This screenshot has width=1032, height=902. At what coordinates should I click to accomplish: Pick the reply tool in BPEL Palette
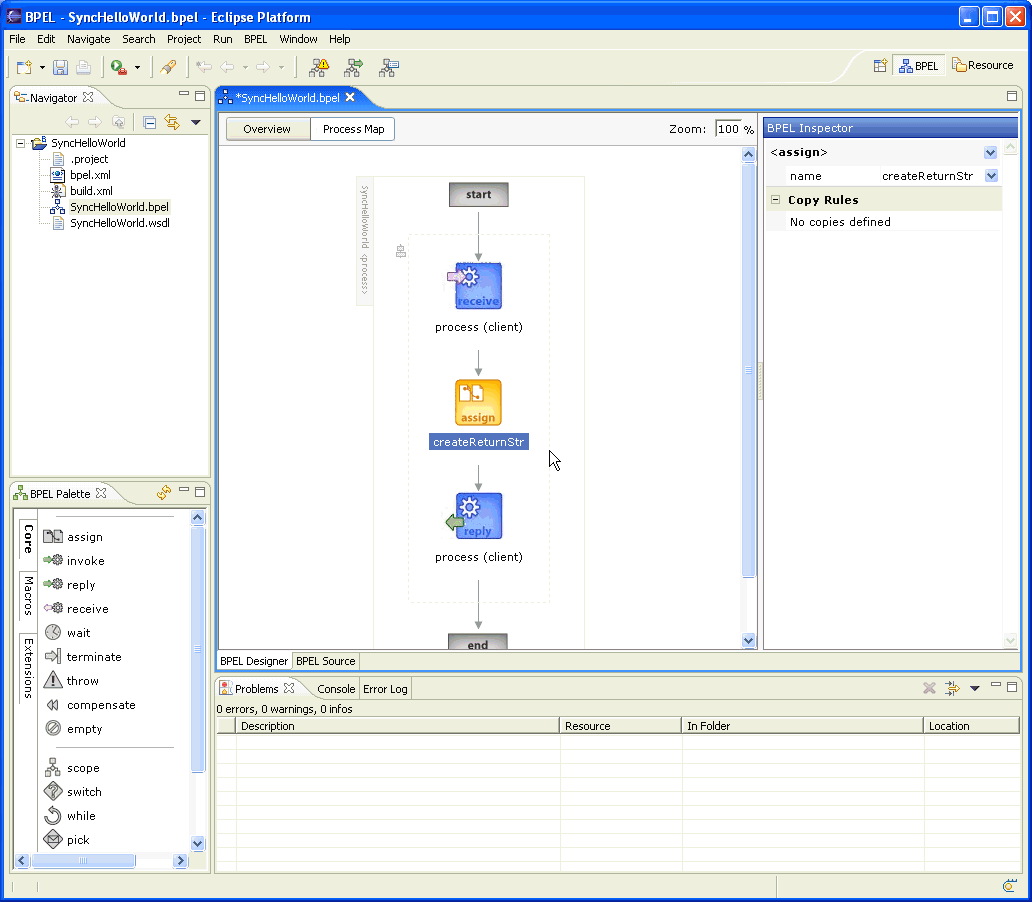click(70, 585)
